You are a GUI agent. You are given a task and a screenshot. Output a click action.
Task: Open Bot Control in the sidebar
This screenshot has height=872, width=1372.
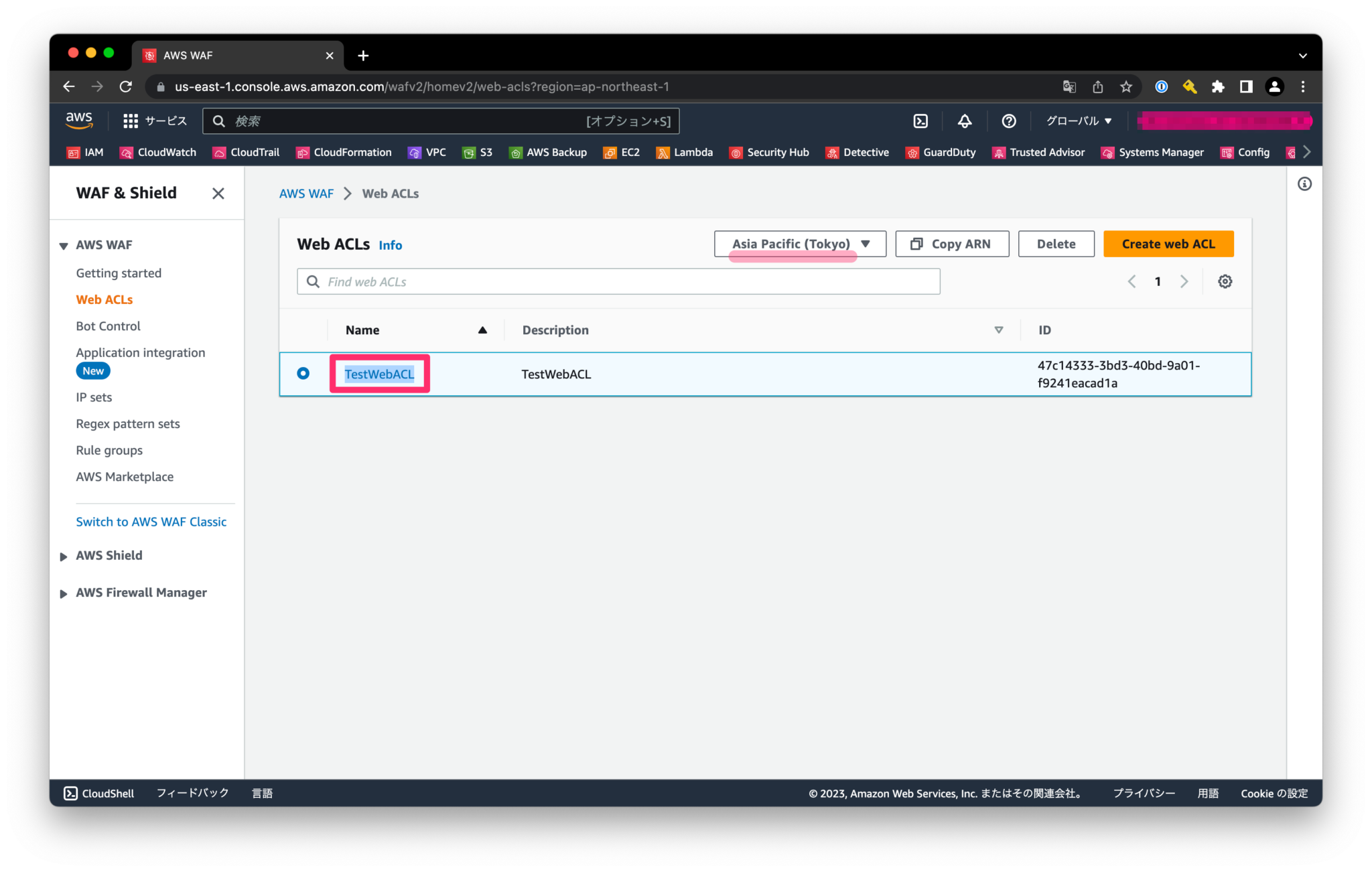(108, 326)
